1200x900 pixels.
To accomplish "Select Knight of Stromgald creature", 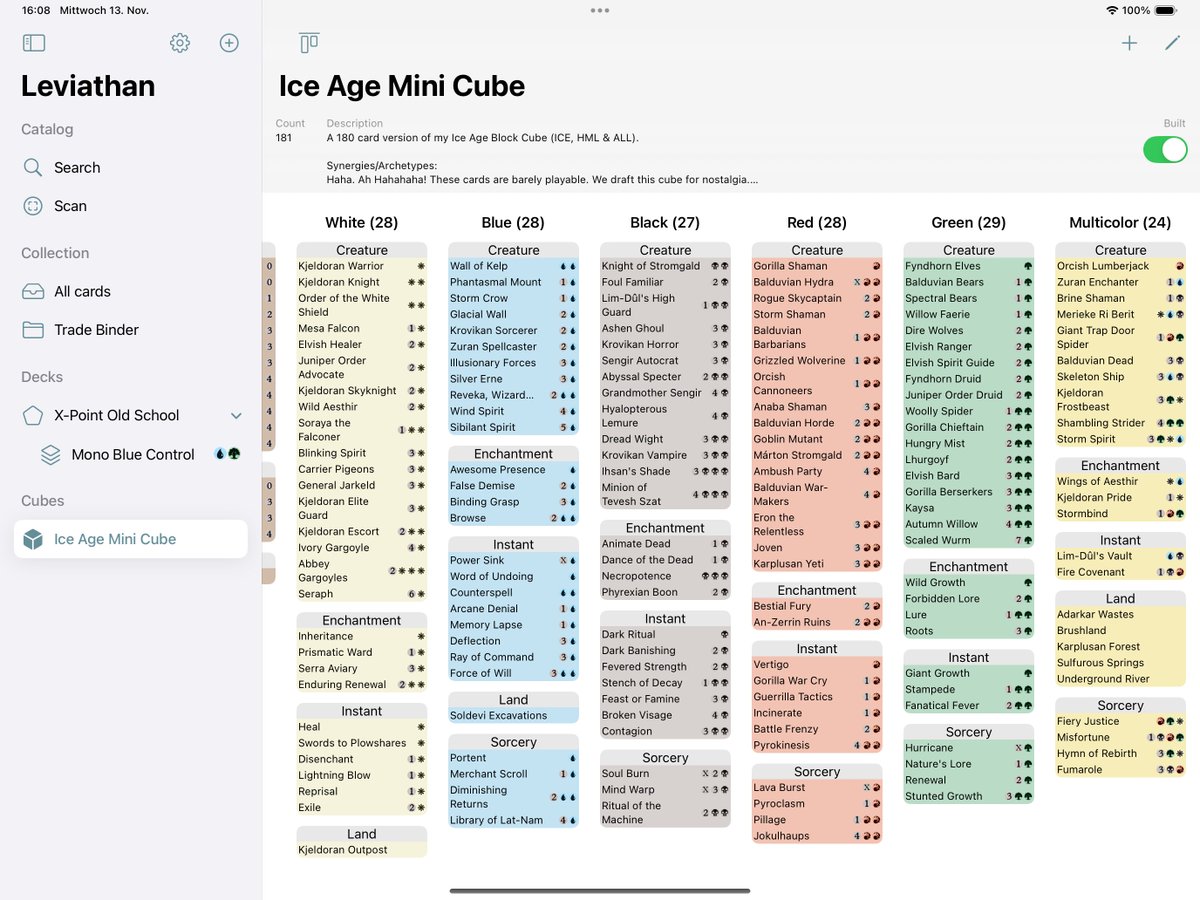I will [x=665, y=266].
